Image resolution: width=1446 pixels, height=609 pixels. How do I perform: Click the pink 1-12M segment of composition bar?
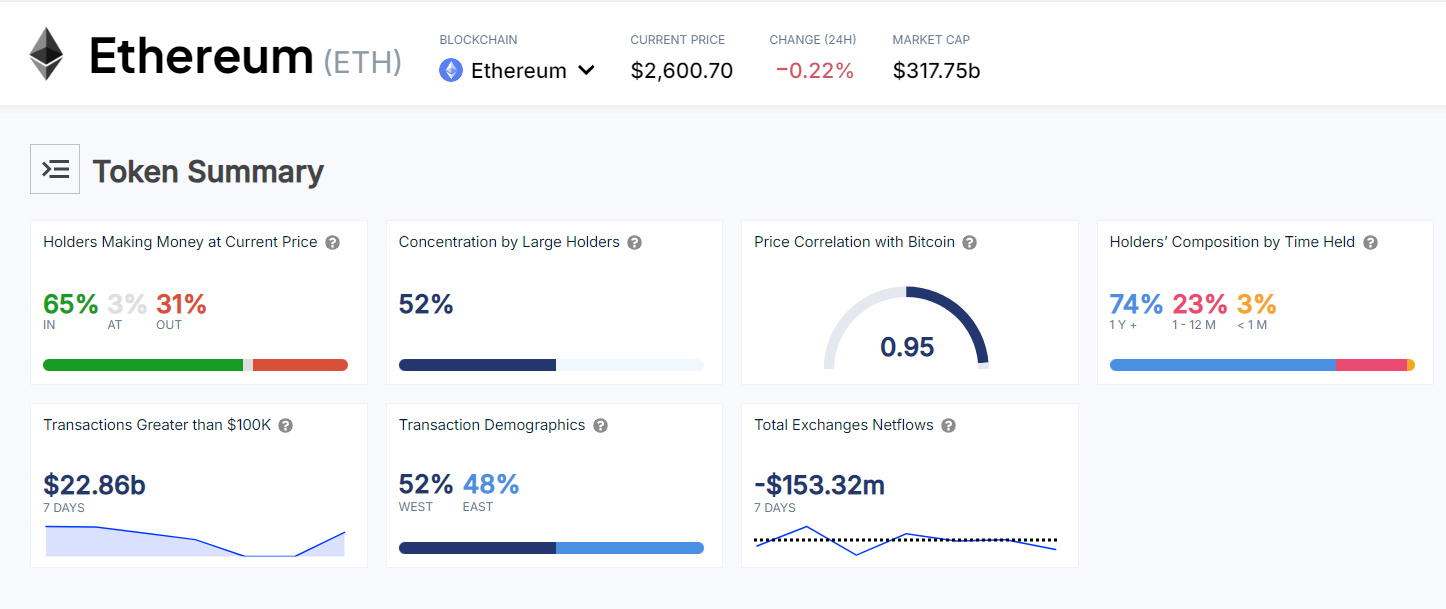1371,365
